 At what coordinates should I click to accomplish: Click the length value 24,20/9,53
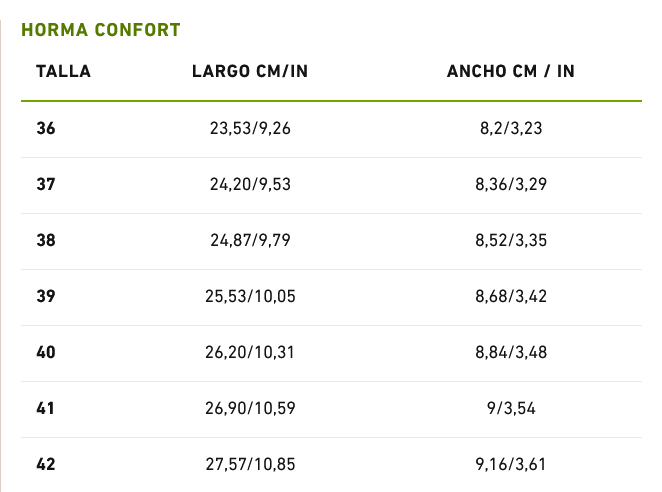250,185
